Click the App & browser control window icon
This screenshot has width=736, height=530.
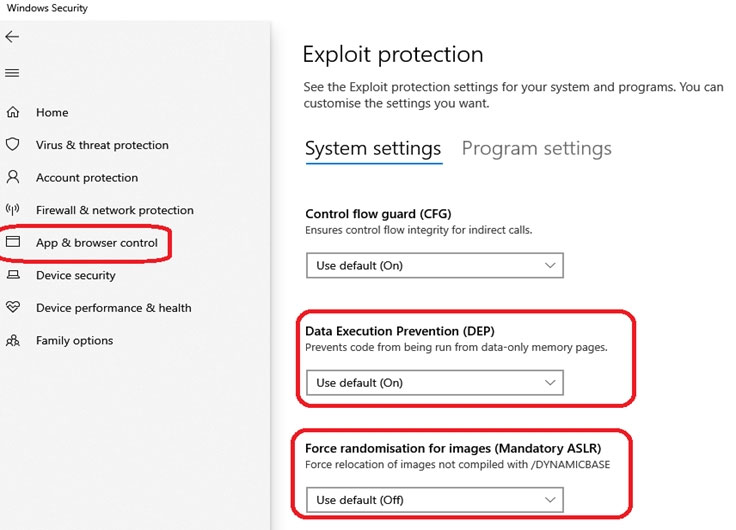(x=13, y=242)
